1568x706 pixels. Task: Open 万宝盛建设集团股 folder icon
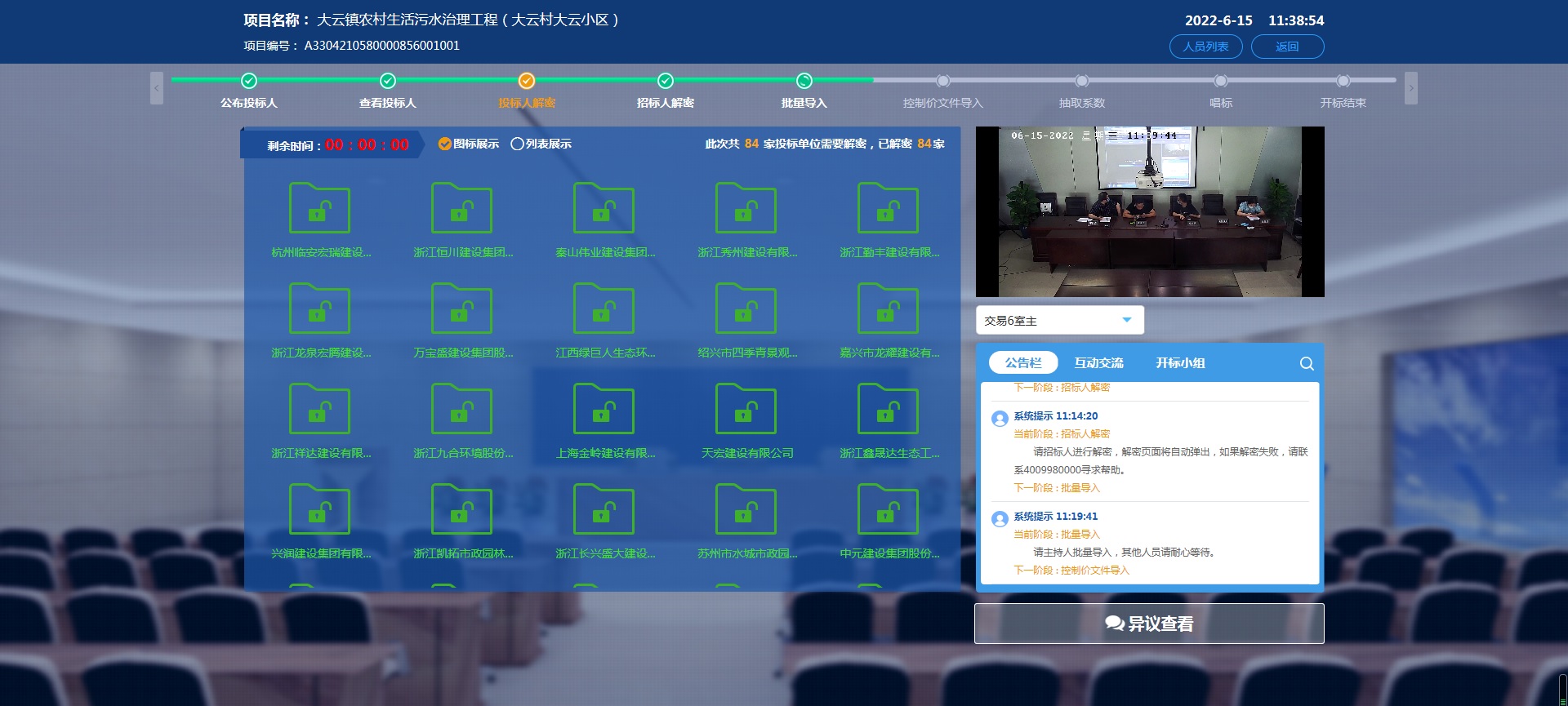(462, 309)
